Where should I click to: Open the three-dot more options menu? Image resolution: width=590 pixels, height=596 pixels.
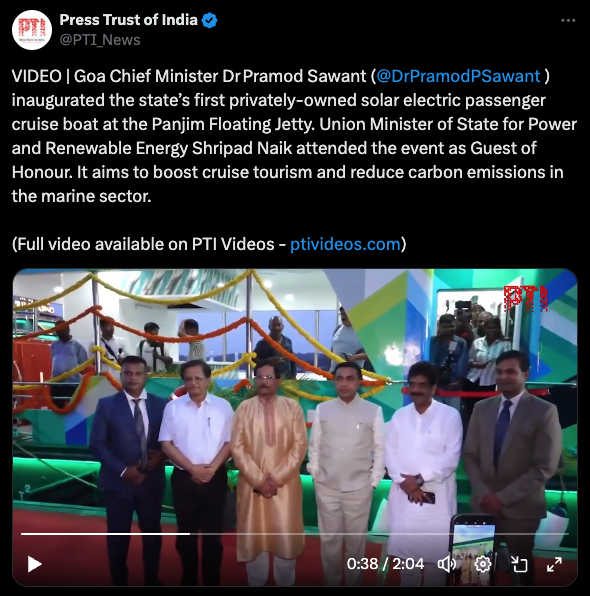tap(568, 21)
